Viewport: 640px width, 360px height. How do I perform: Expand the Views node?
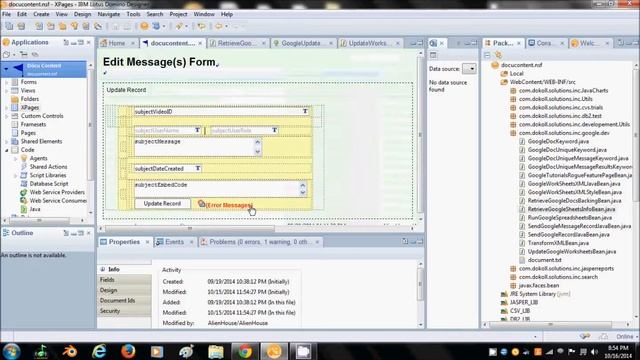pyautogui.click(x=7, y=91)
